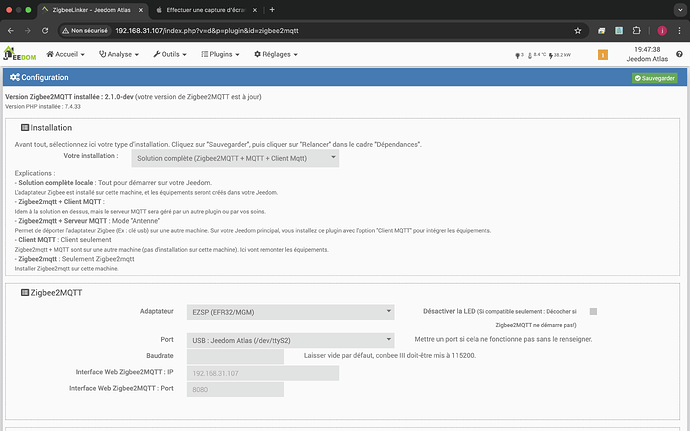Click the clipboard extension icon

click(x=619, y=30)
